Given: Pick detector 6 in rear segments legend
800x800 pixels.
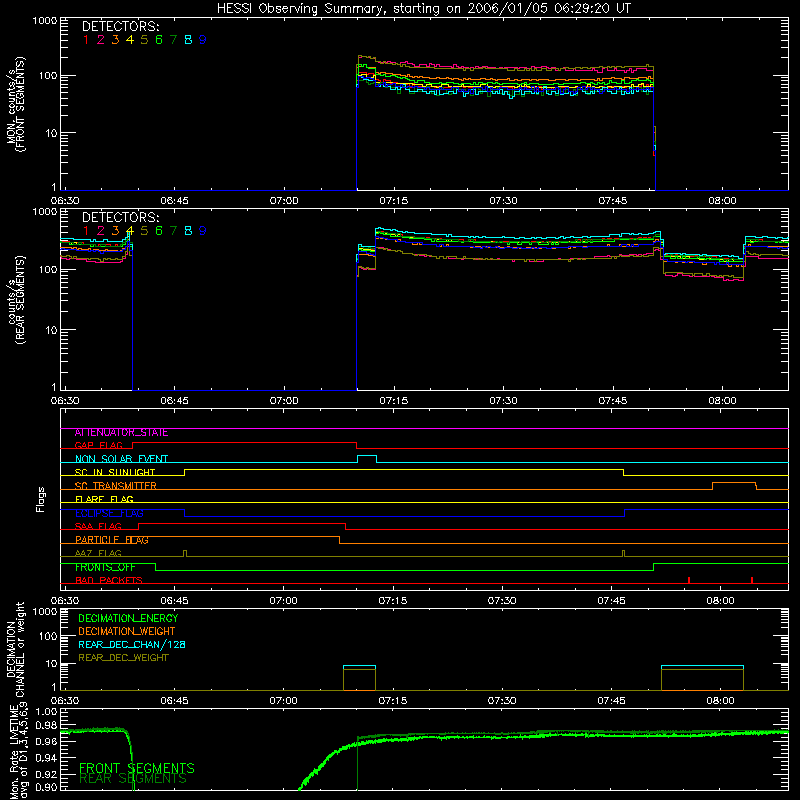Looking at the screenshot, I should coord(159,231).
